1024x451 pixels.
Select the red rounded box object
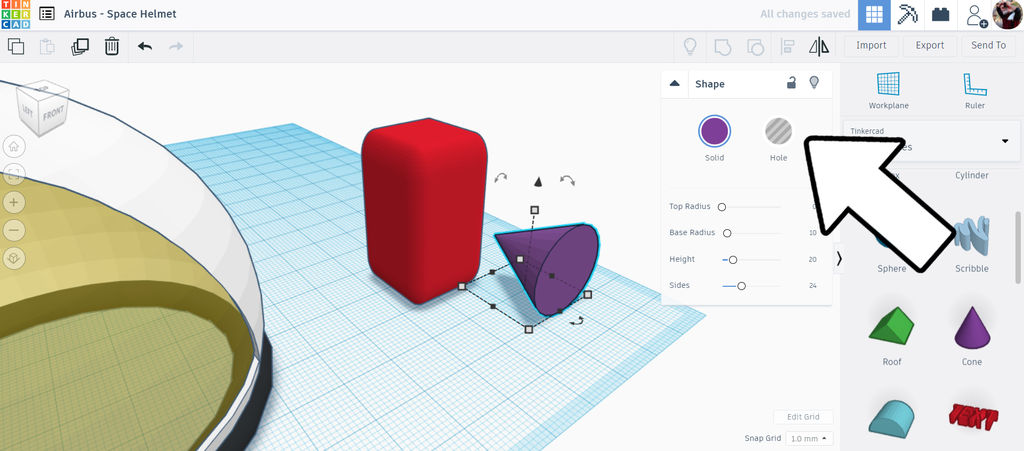pyautogui.click(x=424, y=209)
